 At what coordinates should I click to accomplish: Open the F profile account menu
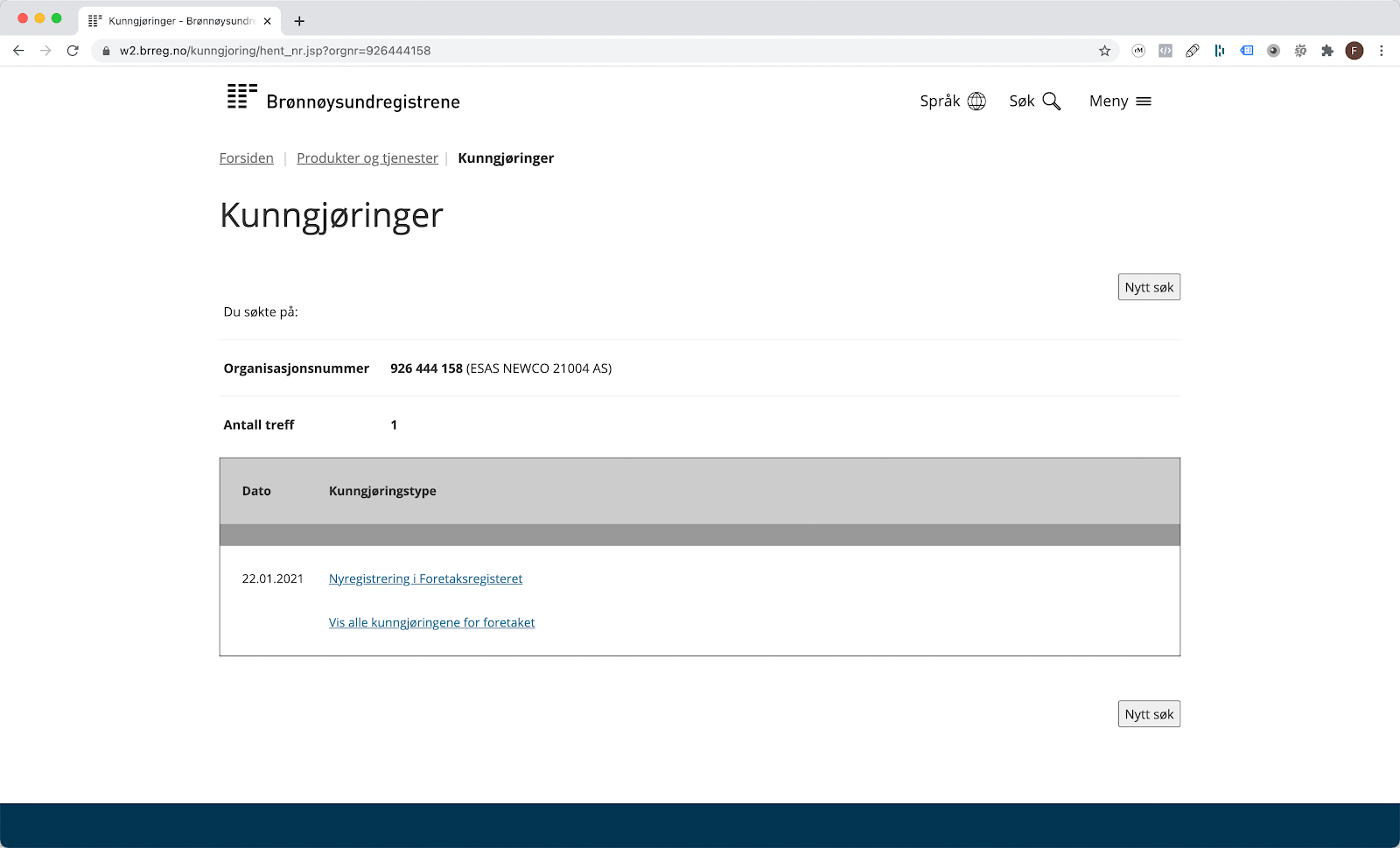[1354, 51]
